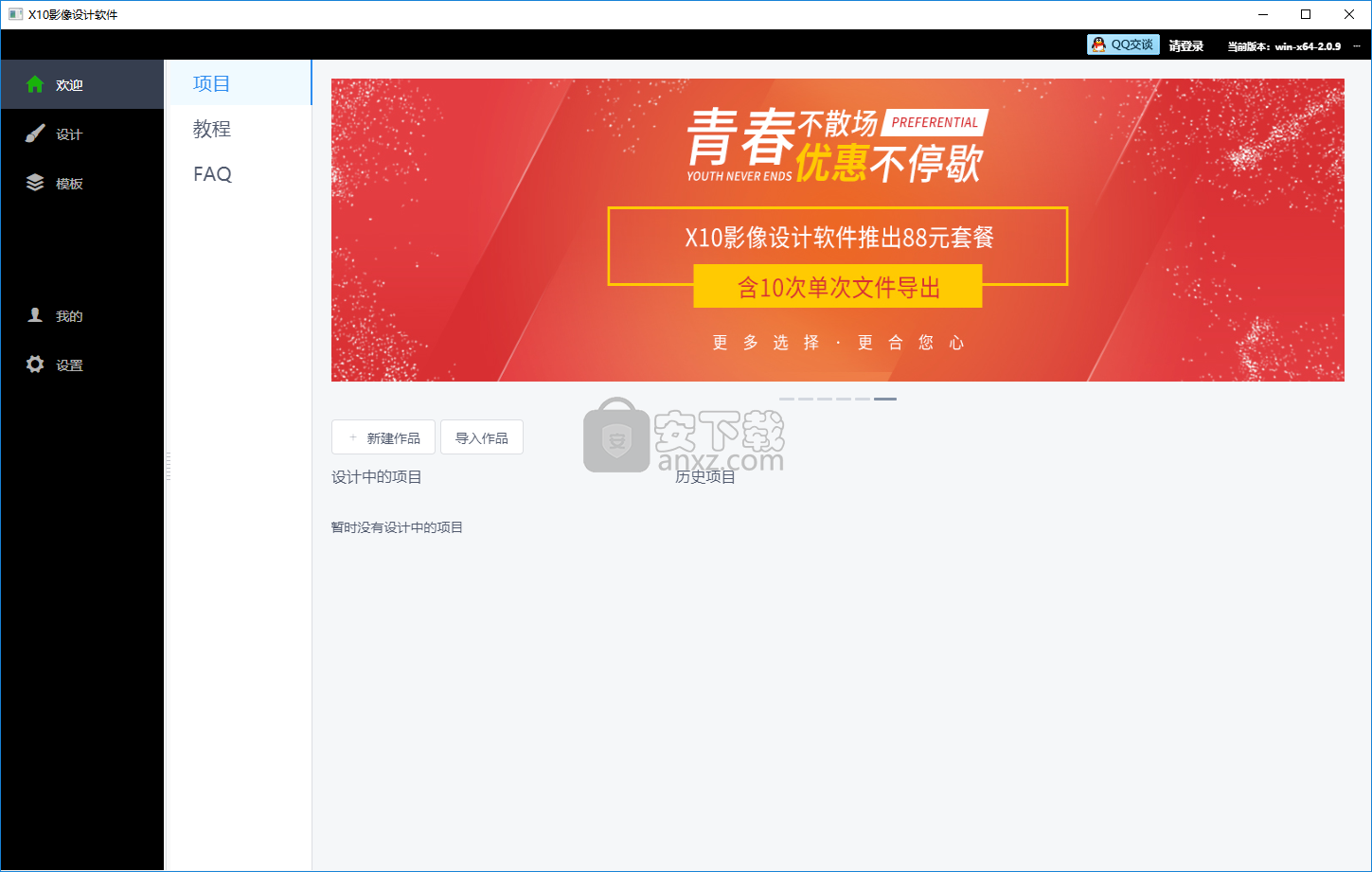
Task: Open the QQ交谈 chat button
Action: tap(1123, 44)
